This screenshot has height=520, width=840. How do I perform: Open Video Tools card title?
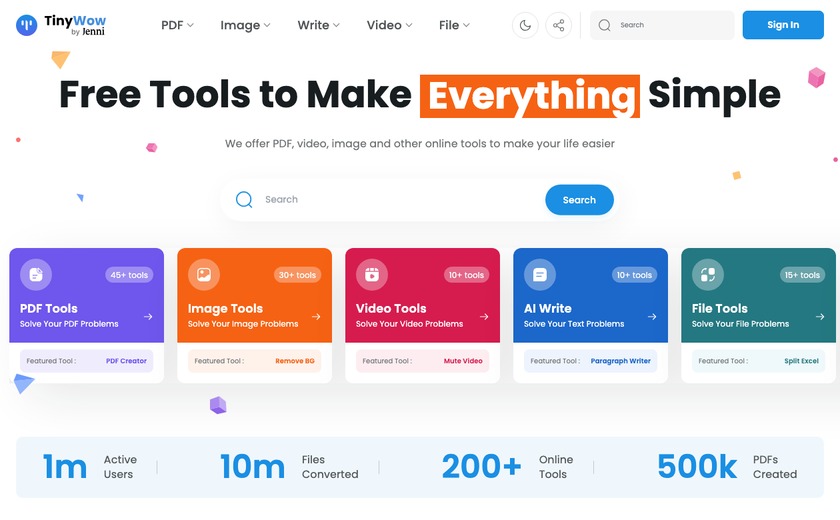pos(391,308)
